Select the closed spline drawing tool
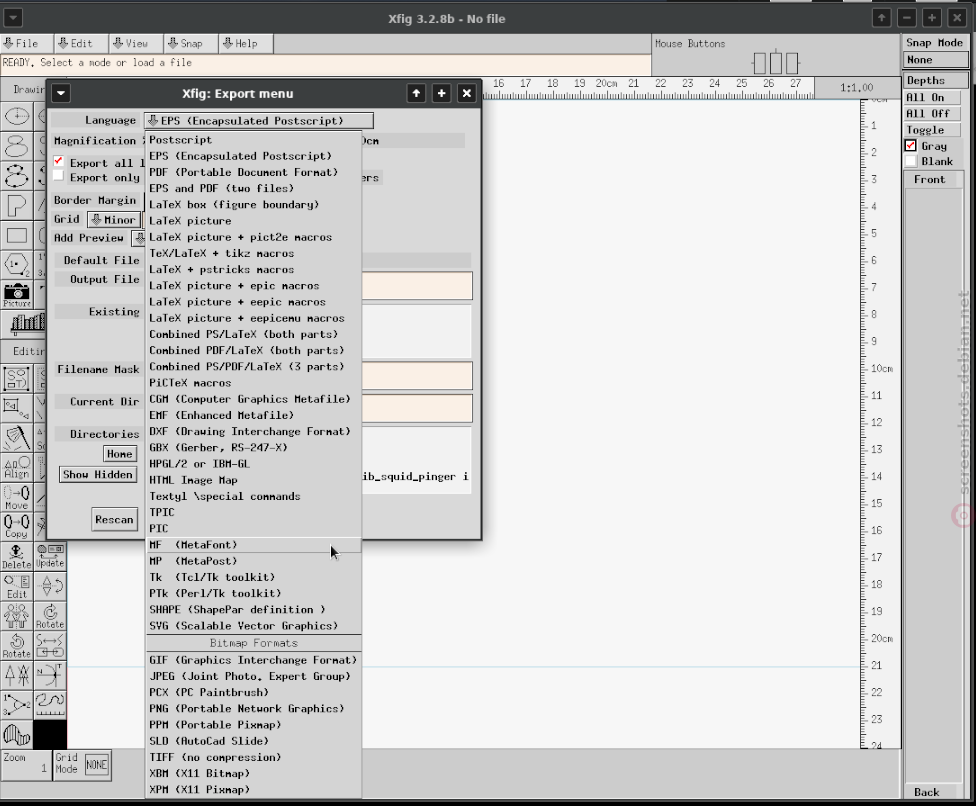 click(x=17, y=146)
